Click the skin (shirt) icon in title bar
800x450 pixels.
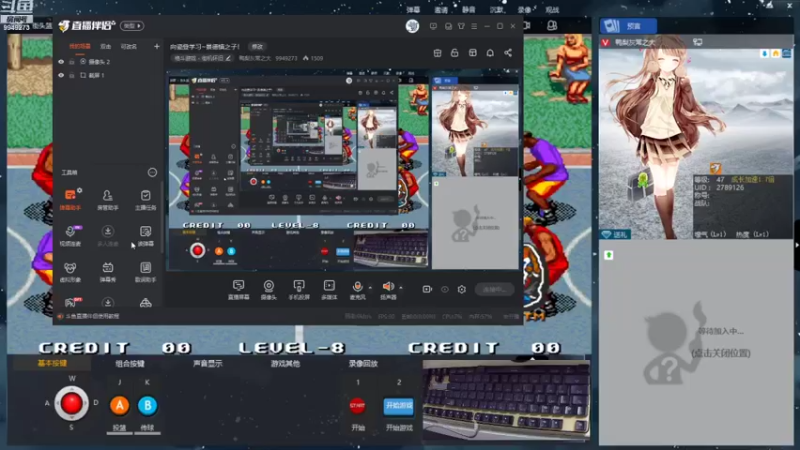click(x=461, y=26)
